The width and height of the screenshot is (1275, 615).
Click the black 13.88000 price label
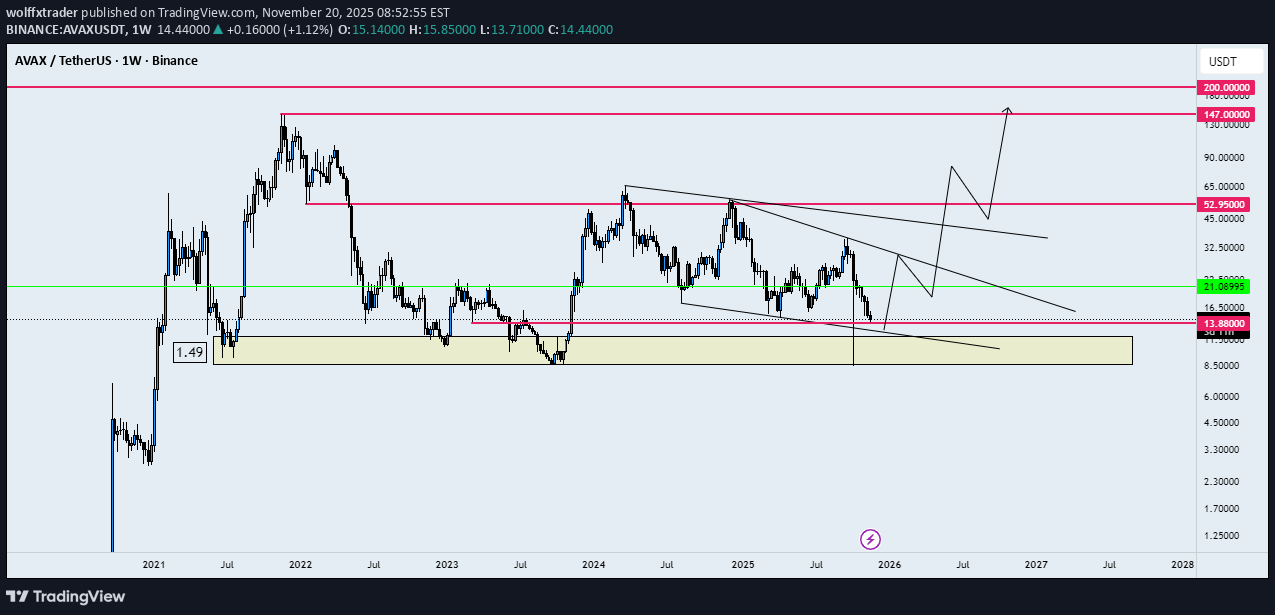(x=1222, y=324)
